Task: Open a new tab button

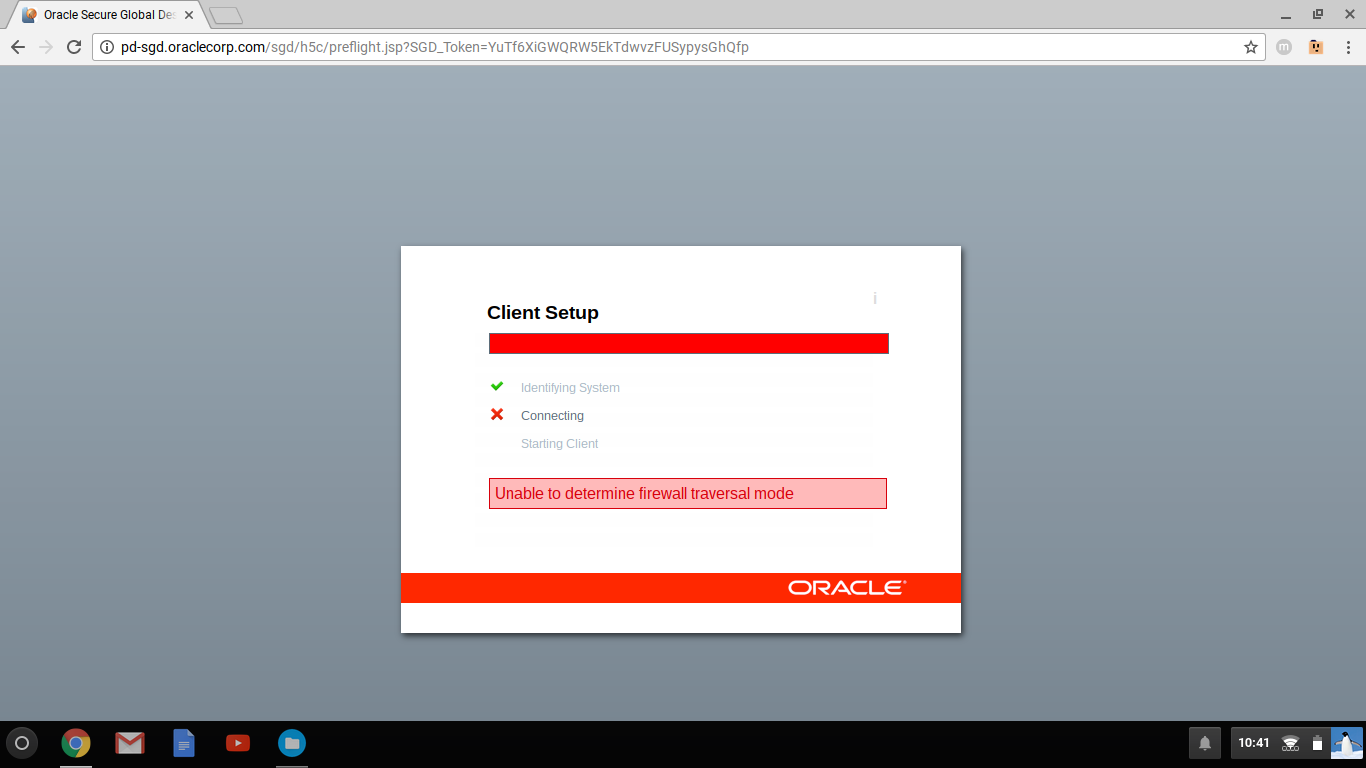Action: coord(226,15)
